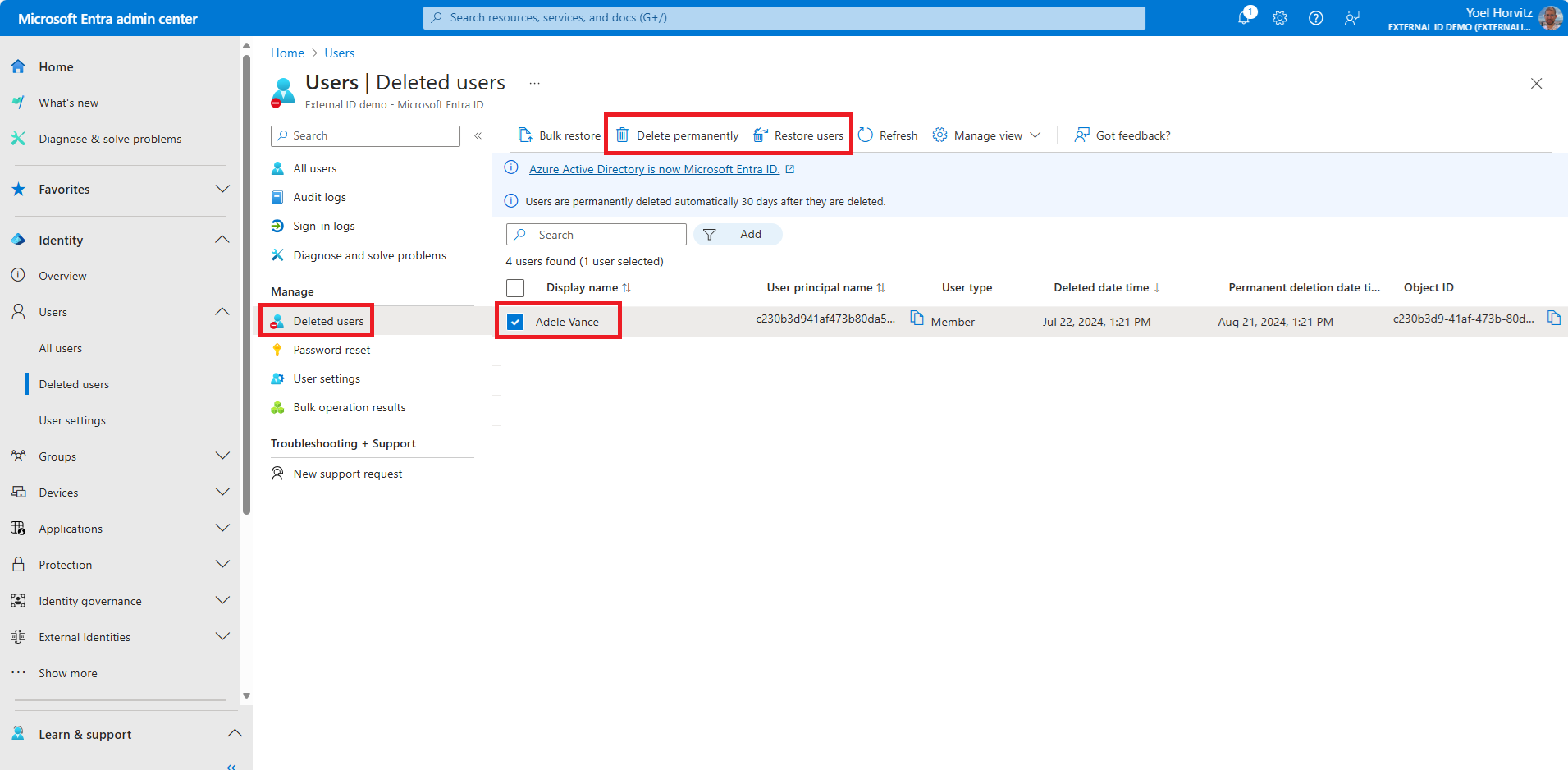Open Audit logs in the menu

pyautogui.click(x=319, y=198)
